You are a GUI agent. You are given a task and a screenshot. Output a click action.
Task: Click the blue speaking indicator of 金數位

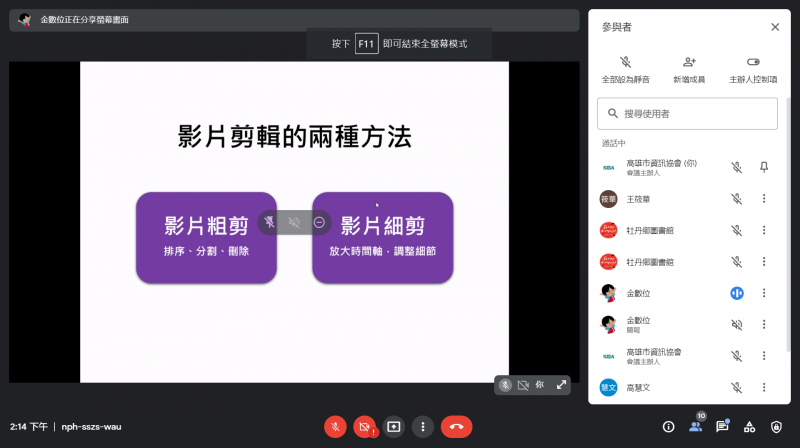[737, 293]
